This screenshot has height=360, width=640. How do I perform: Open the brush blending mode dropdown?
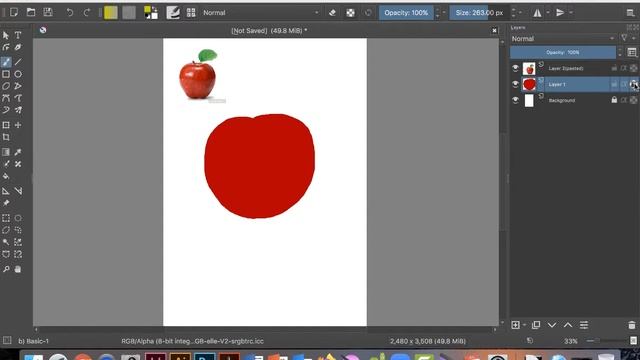coord(260,13)
